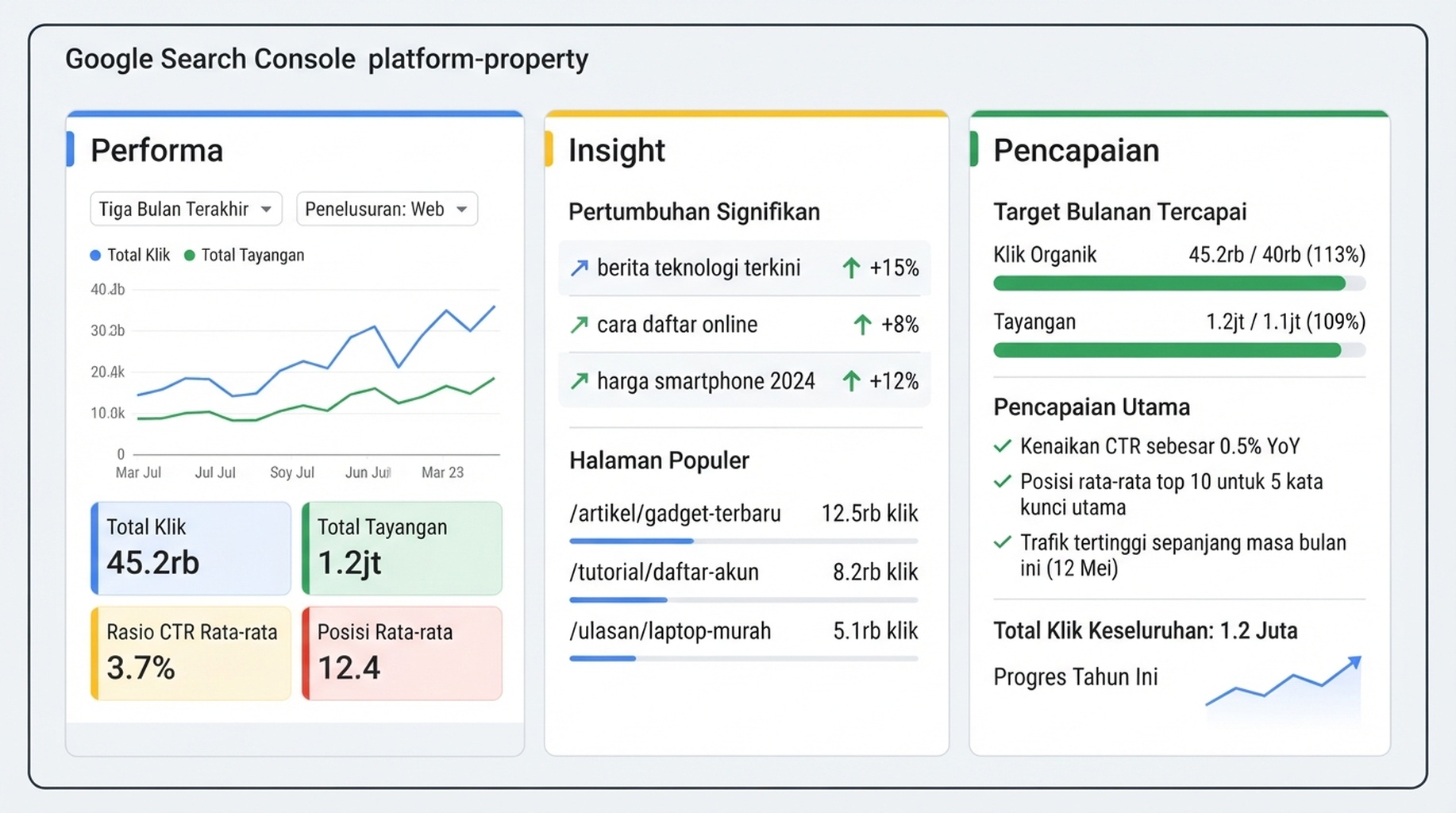Open the /artikel/gadget-terbaru page link
The height and width of the screenshot is (813, 1456).
point(675,514)
